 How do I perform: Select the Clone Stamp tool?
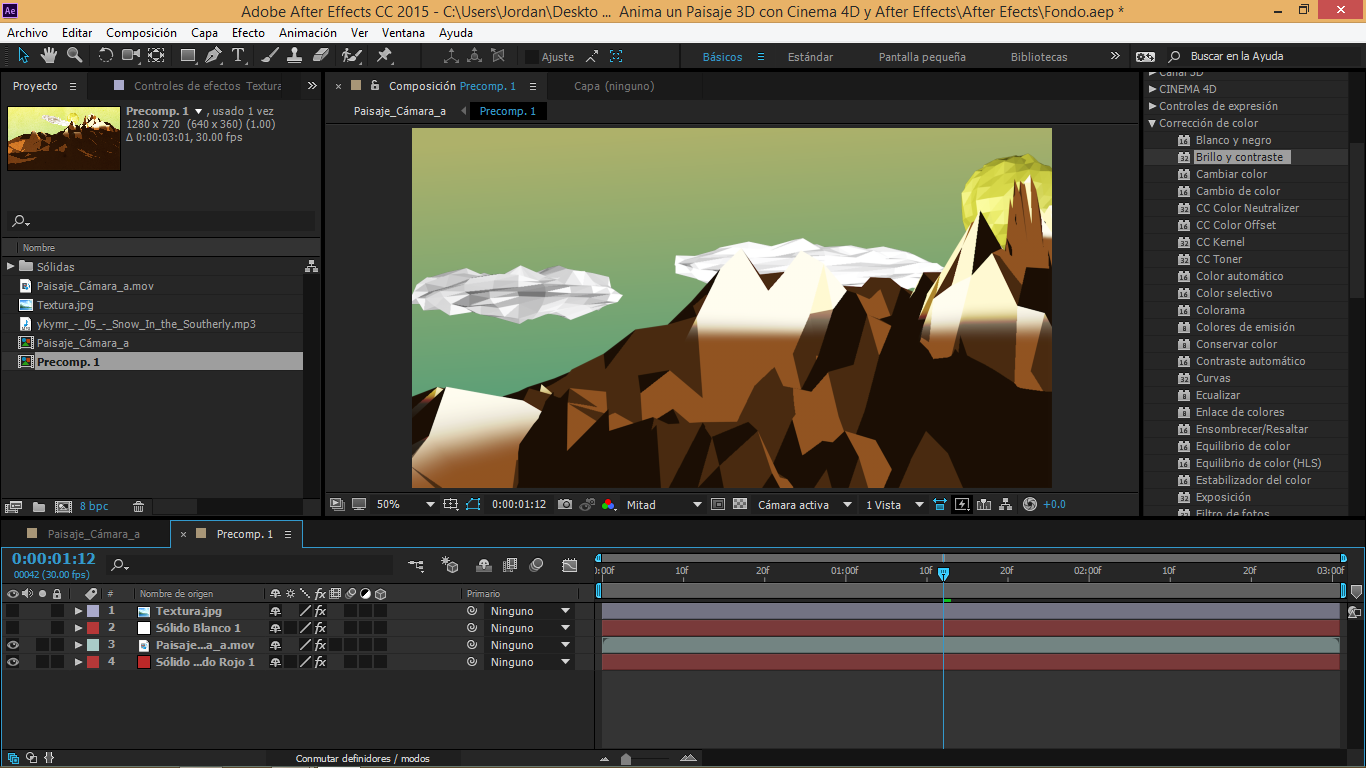tap(296, 56)
